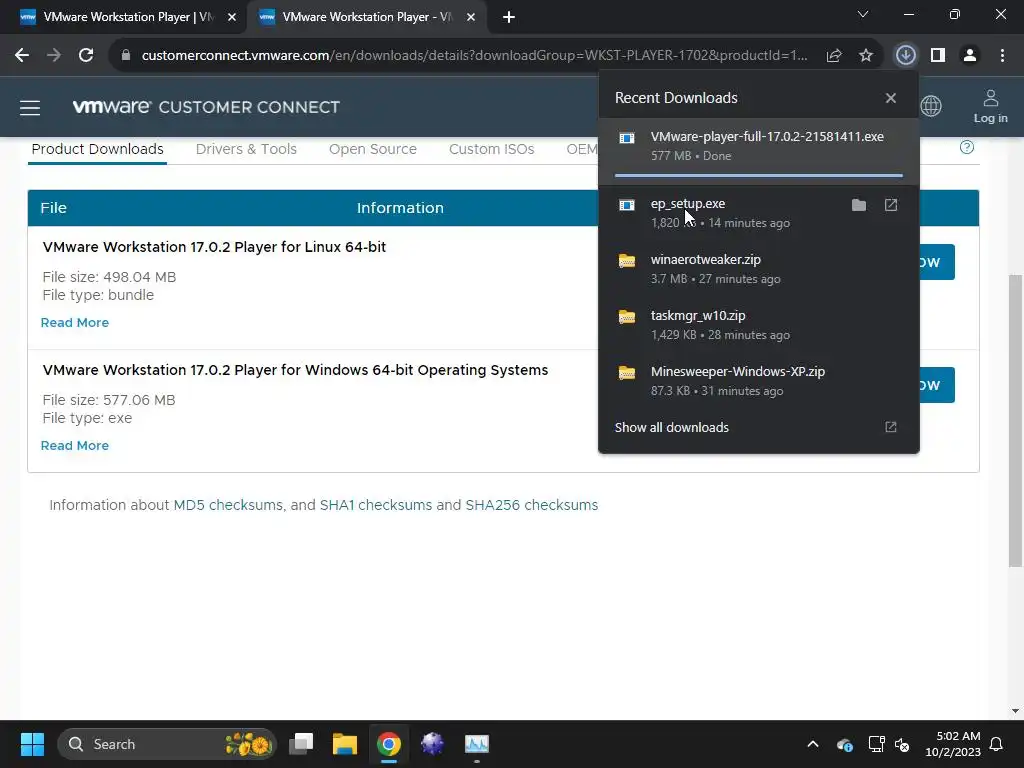Viewport: 1024px width, 768px height.
Task: Open the taskmgr_w10.zip download
Action: coord(759,325)
